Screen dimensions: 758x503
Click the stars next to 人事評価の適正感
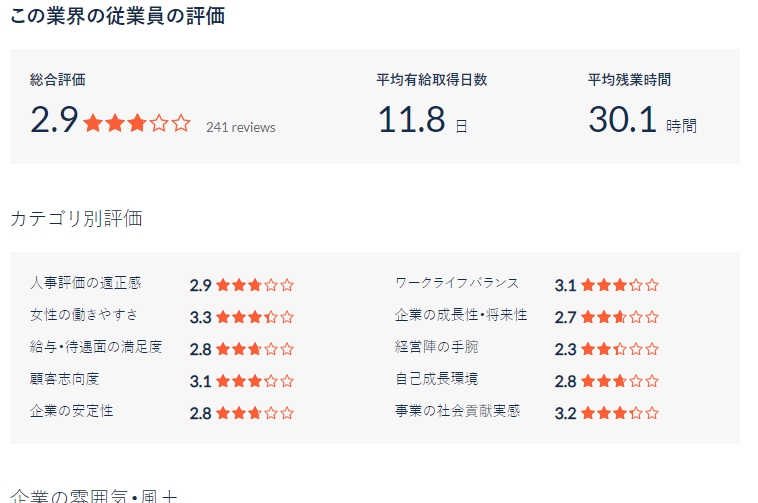(x=255, y=285)
